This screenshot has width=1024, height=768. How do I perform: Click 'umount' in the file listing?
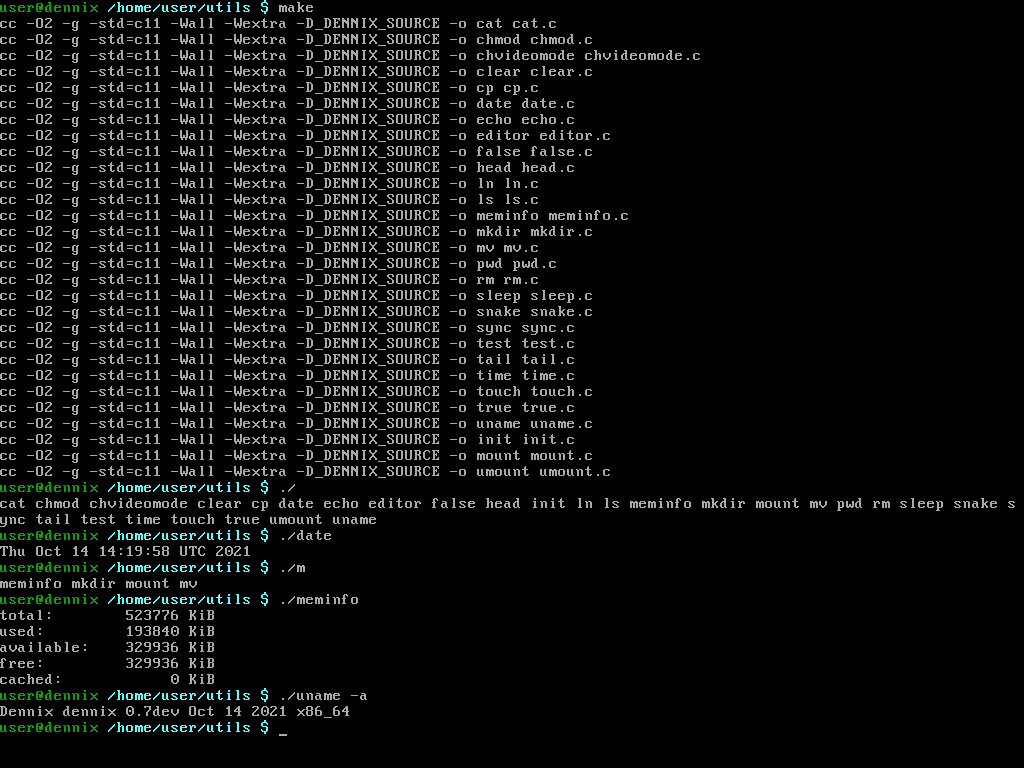click(x=296, y=520)
